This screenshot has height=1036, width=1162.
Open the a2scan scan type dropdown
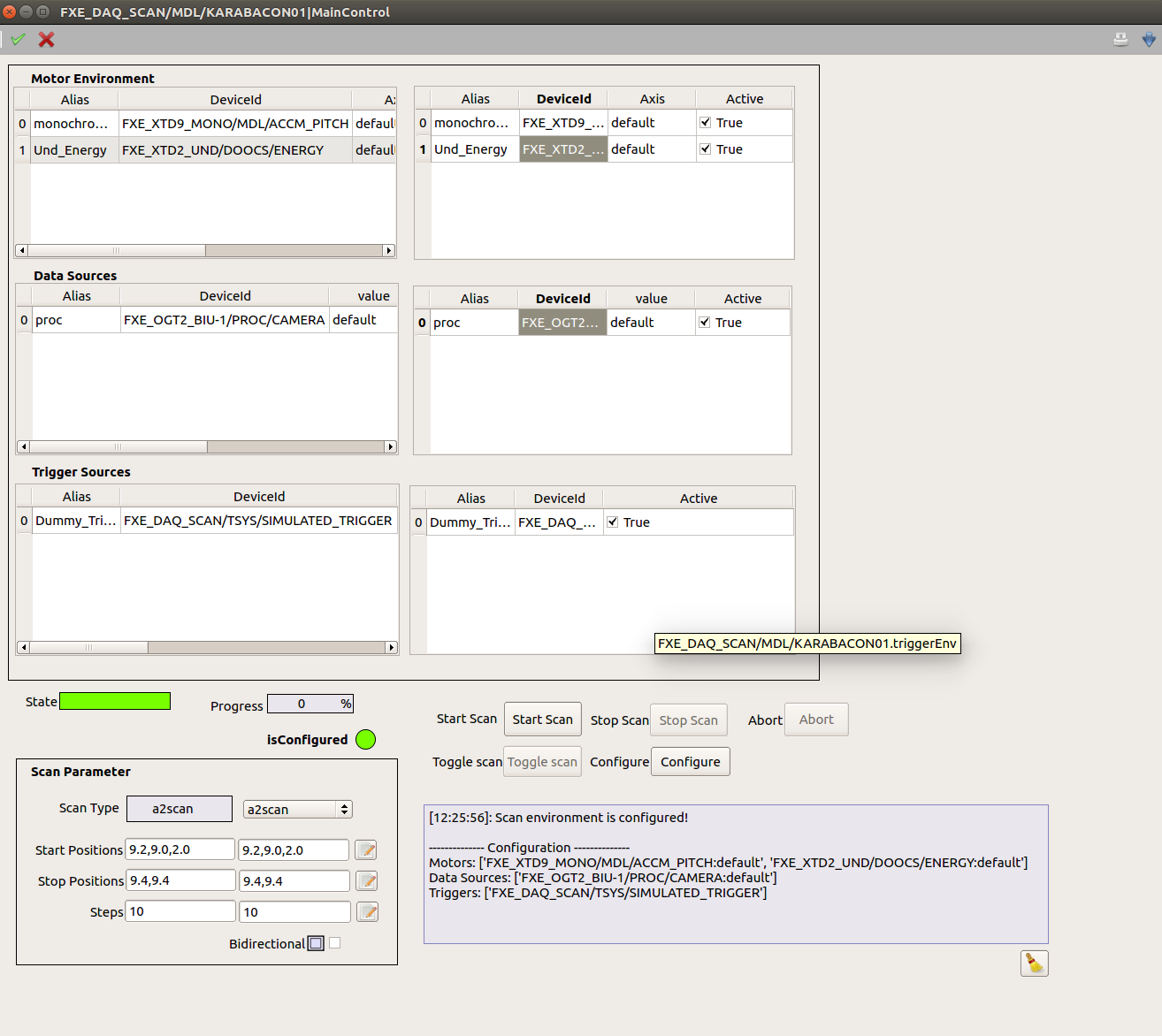coord(298,809)
